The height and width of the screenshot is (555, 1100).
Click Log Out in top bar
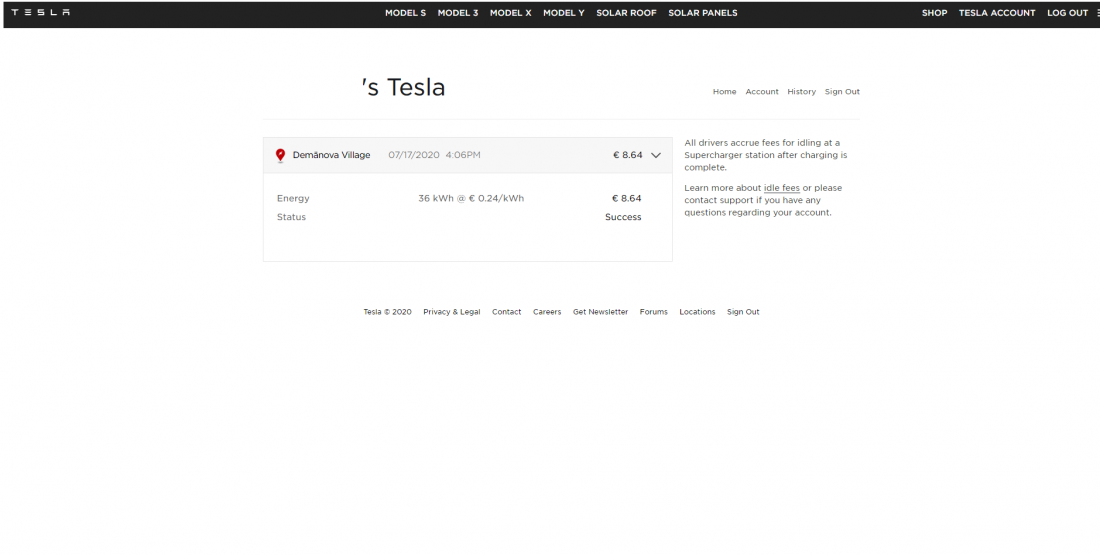1067,13
